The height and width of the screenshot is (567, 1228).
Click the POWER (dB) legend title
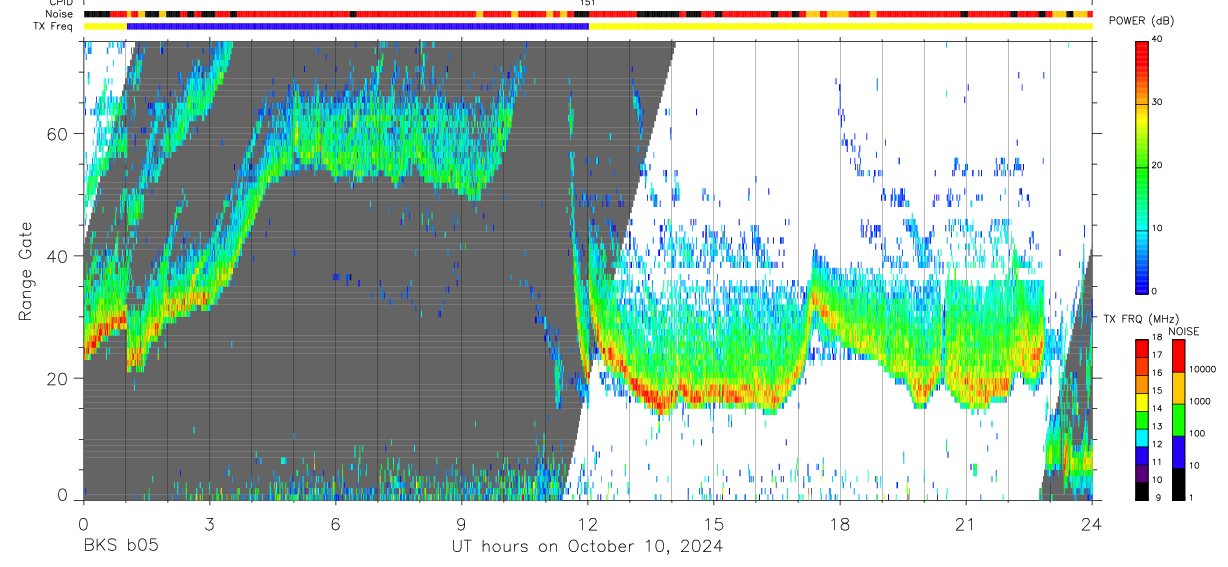tap(1141, 22)
